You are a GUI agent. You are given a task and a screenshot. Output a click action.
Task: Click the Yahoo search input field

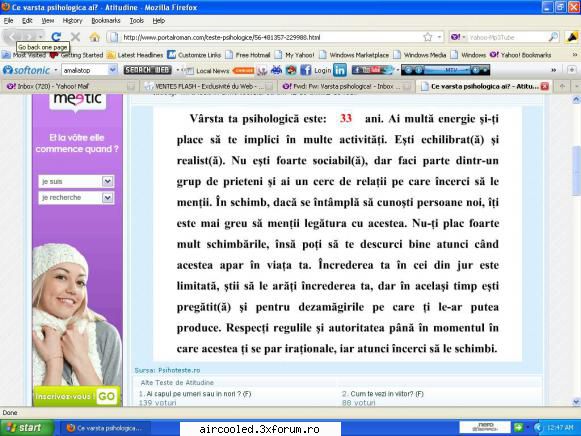click(507, 37)
